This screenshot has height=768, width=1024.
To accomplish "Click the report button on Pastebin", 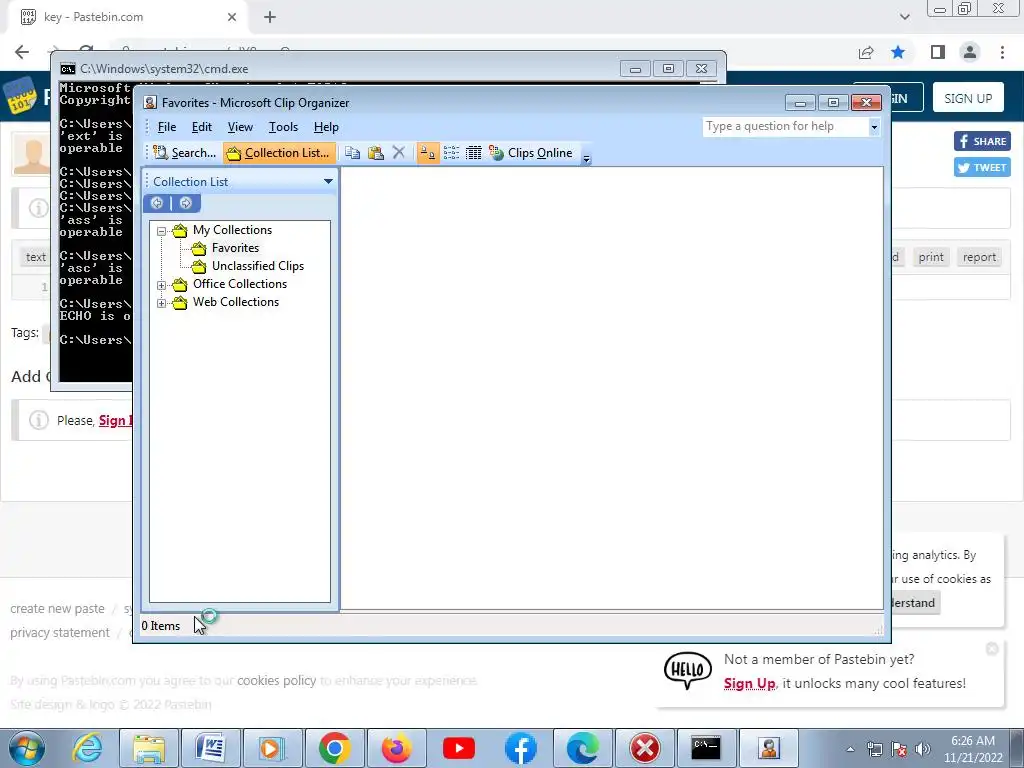I will point(979,257).
